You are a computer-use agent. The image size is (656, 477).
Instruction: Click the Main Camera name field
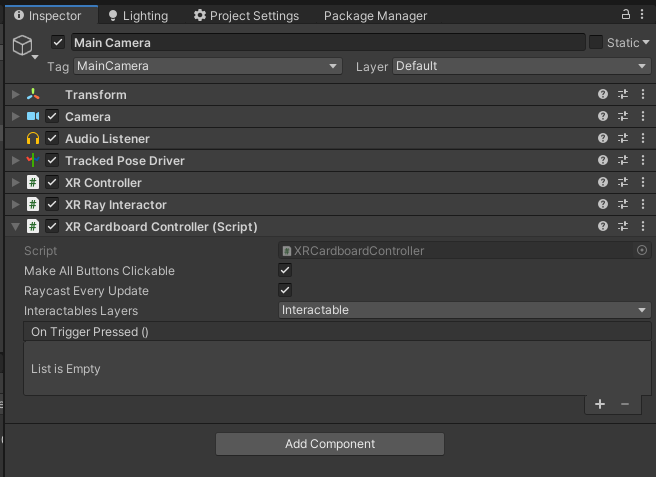coord(328,42)
